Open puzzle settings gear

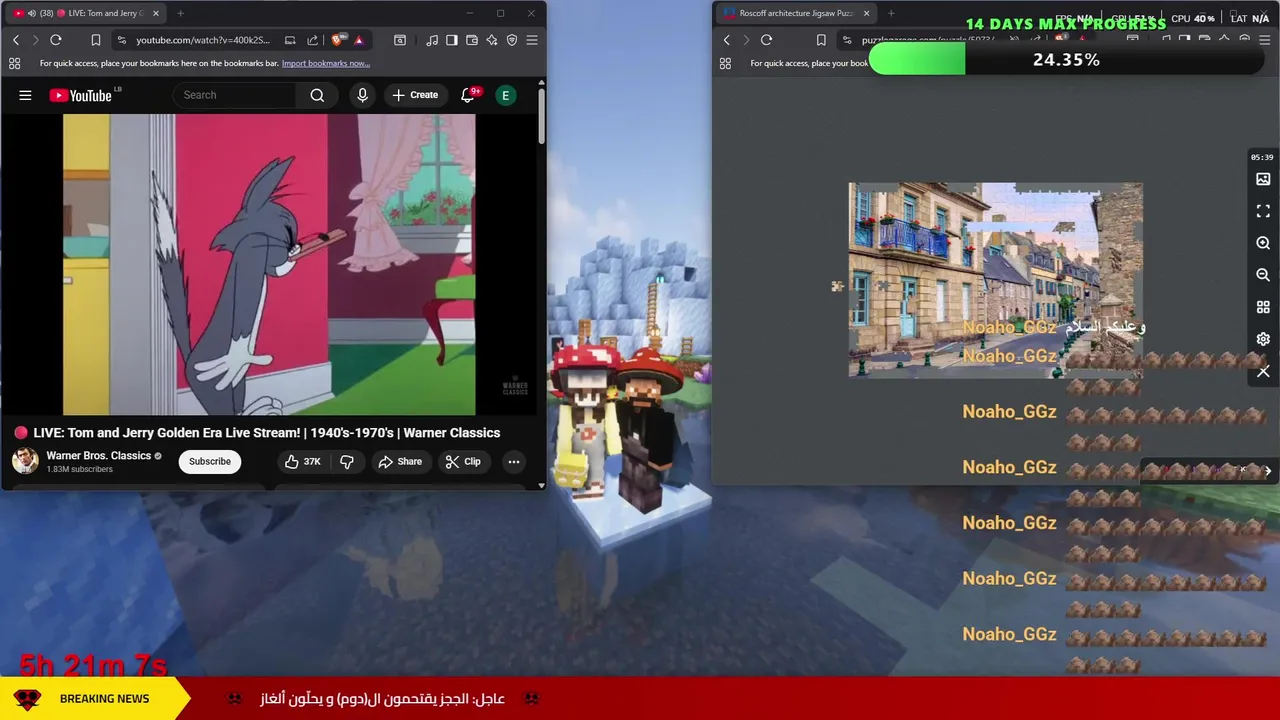click(x=1263, y=339)
